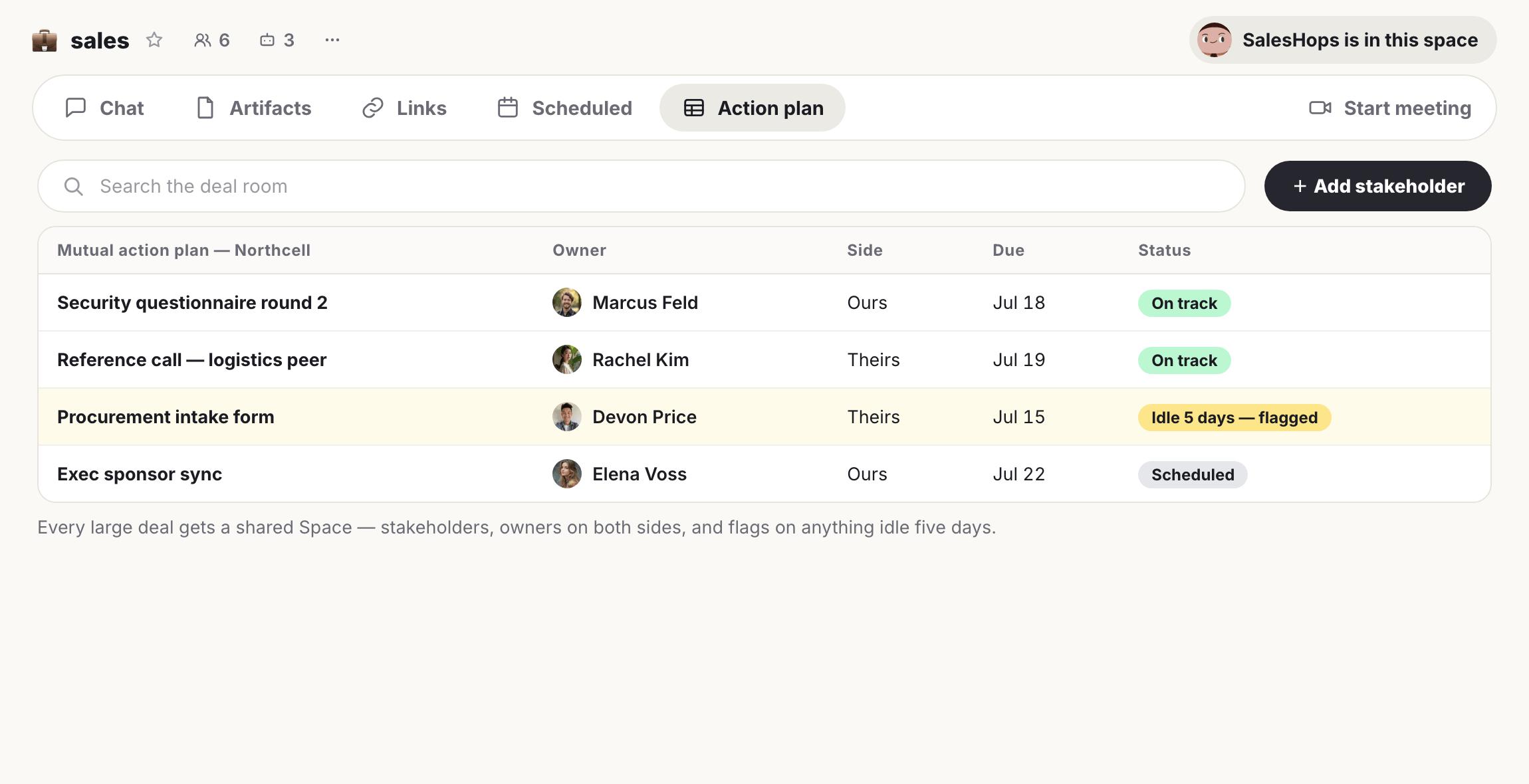The image size is (1529, 784).
Task: Select the Scheduled tab
Action: tap(564, 108)
